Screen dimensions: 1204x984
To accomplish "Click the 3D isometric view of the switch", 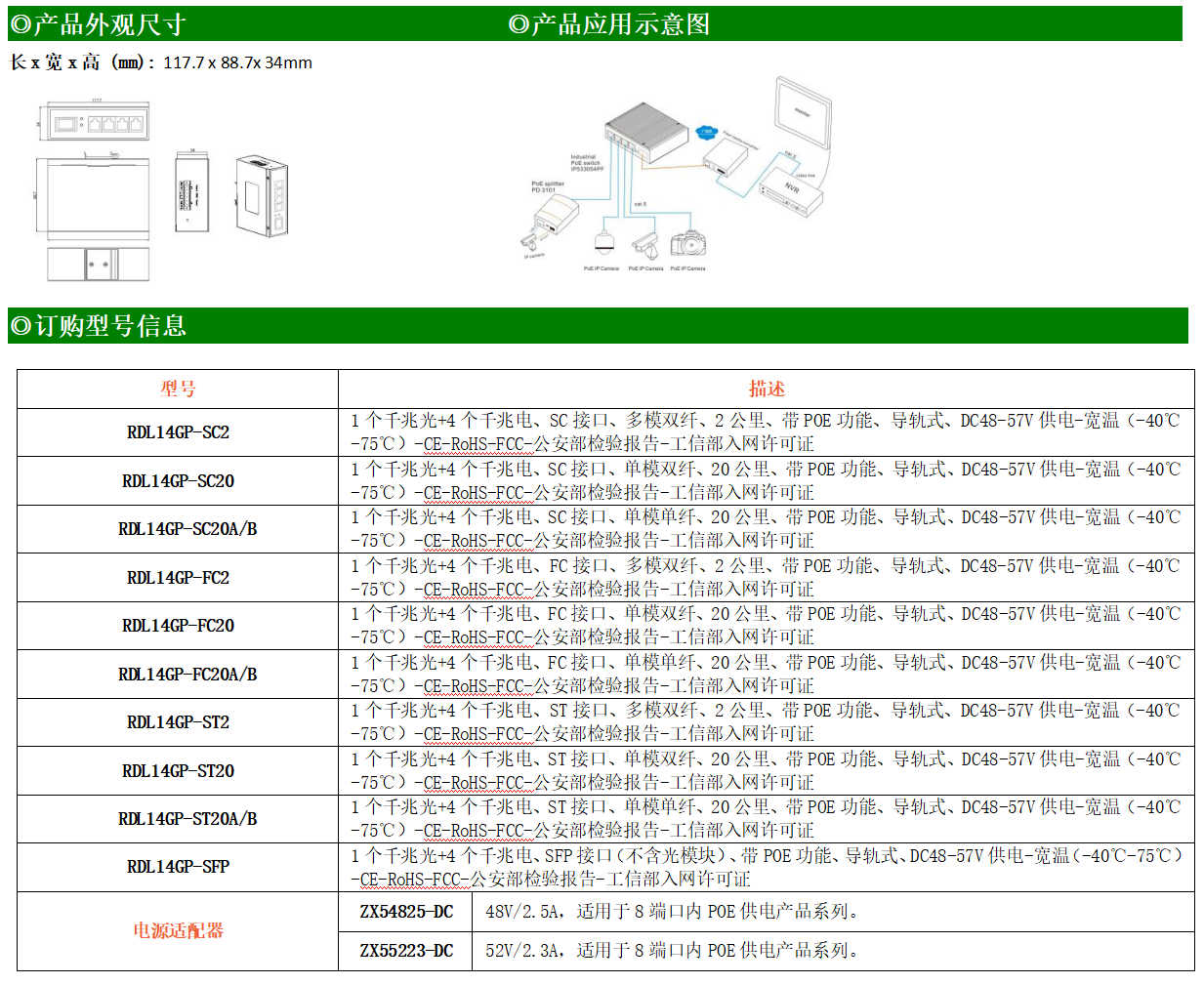I will [x=262, y=196].
